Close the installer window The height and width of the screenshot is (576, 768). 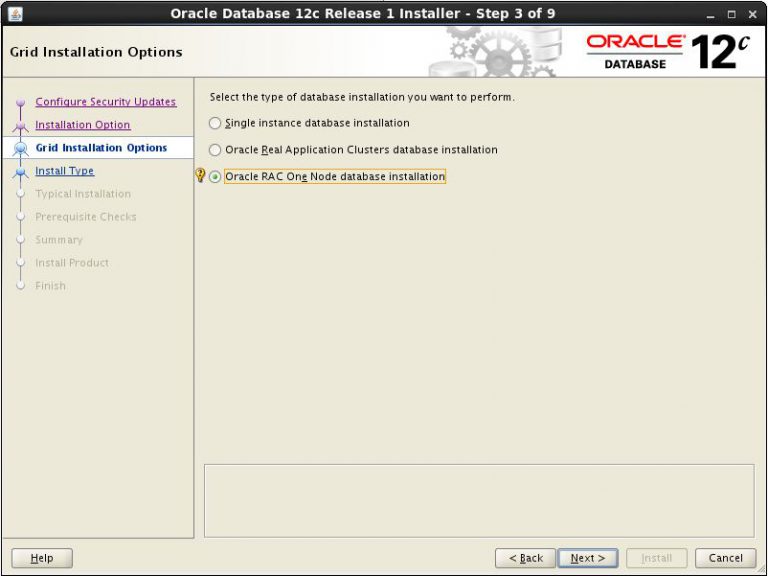753,15
